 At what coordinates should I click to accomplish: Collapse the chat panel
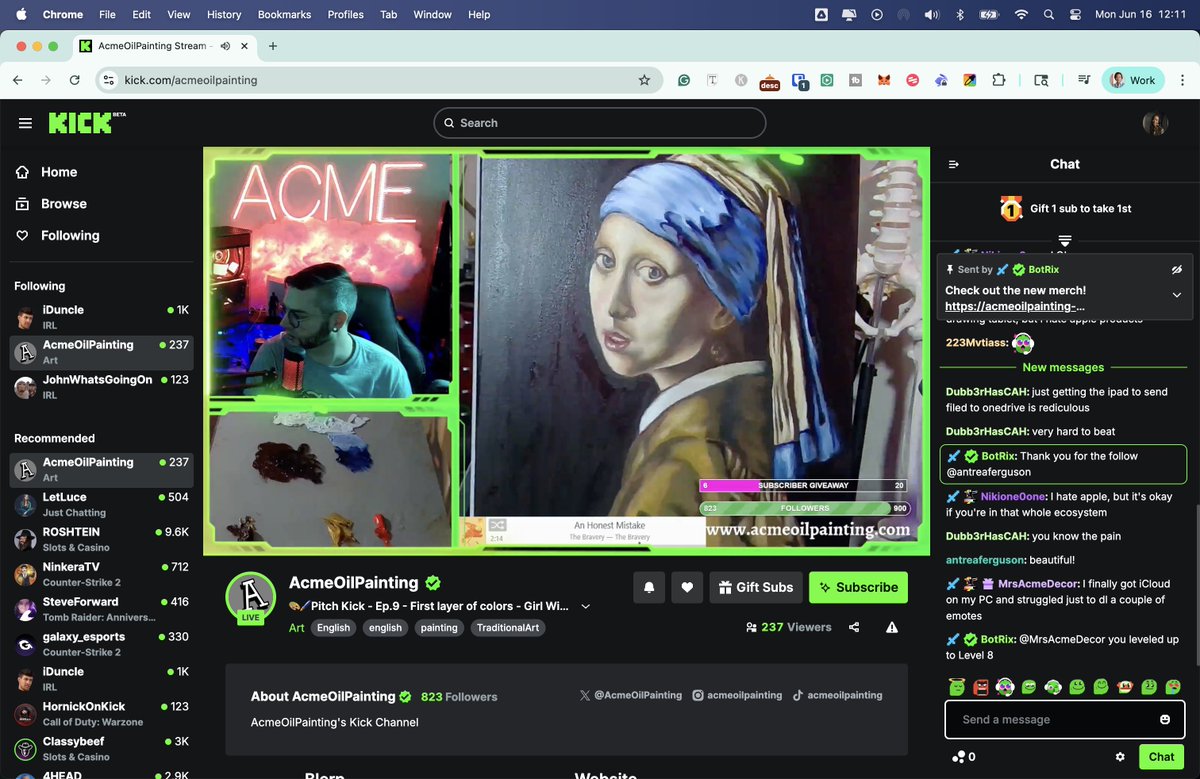tap(953, 164)
